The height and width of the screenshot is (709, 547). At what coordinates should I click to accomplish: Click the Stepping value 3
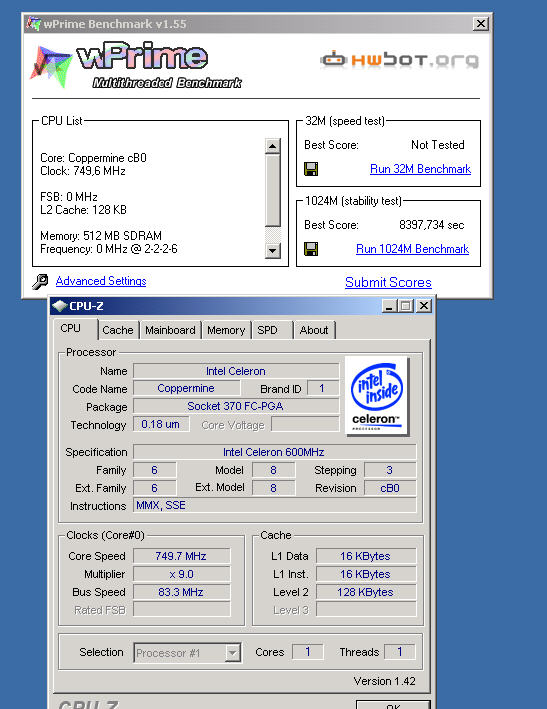point(390,470)
